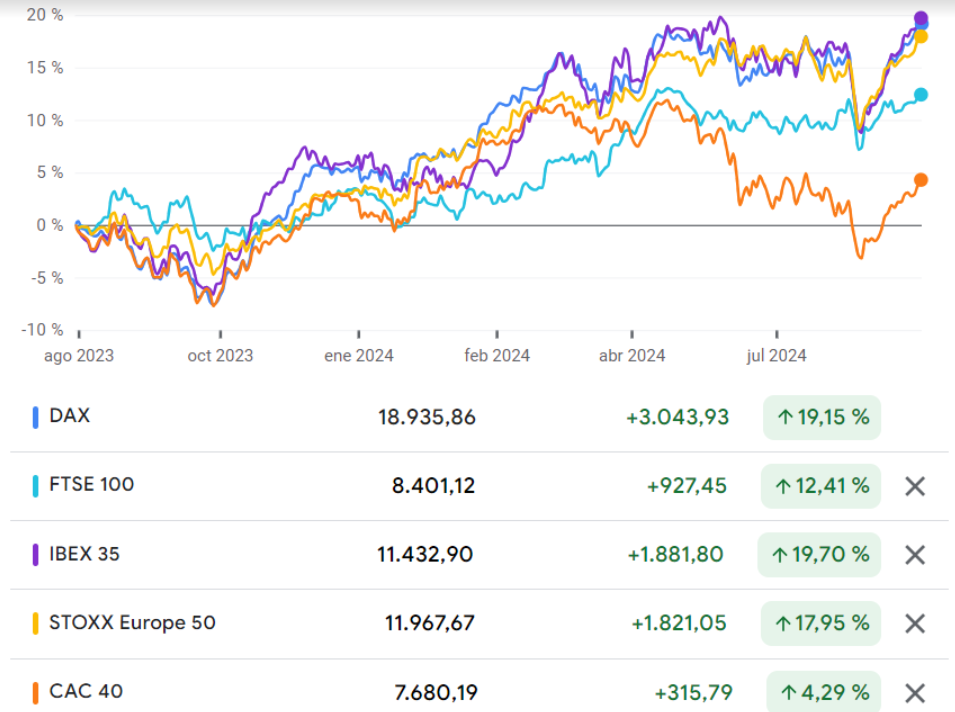Click the DAX blue color marker
955x712 pixels.
pos(36,417)
